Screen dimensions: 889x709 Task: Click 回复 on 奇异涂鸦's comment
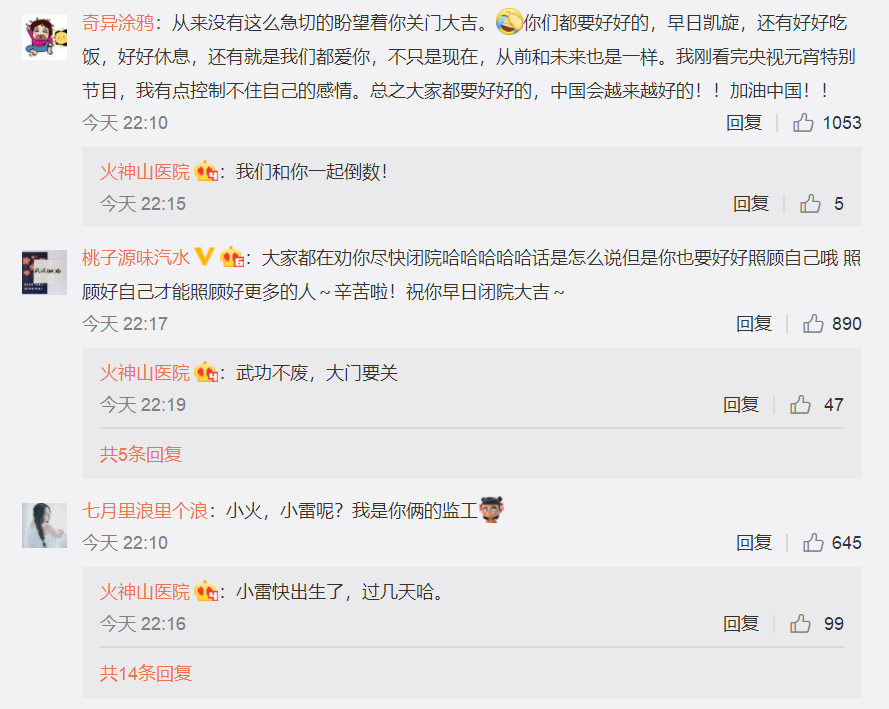coord(744,122)
